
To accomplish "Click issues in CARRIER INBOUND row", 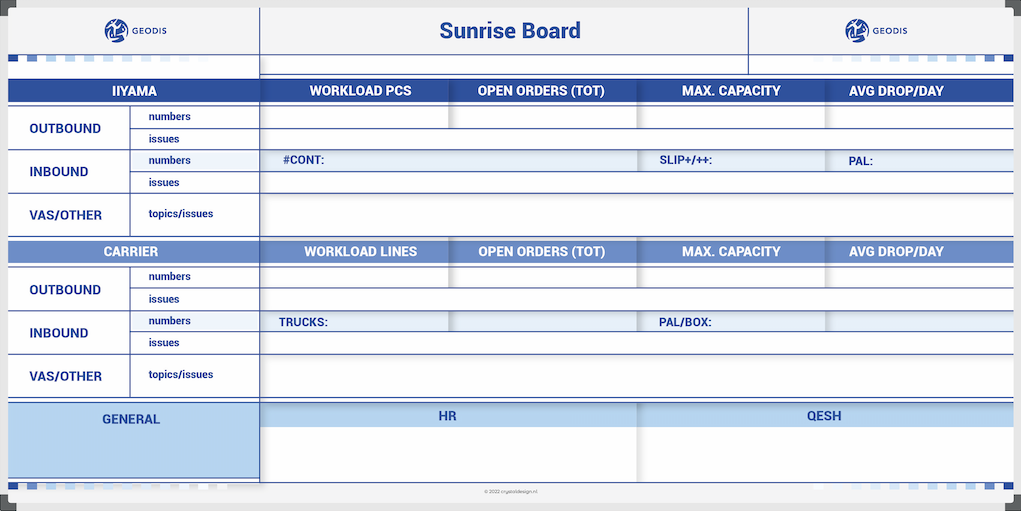I will (163, 342).
